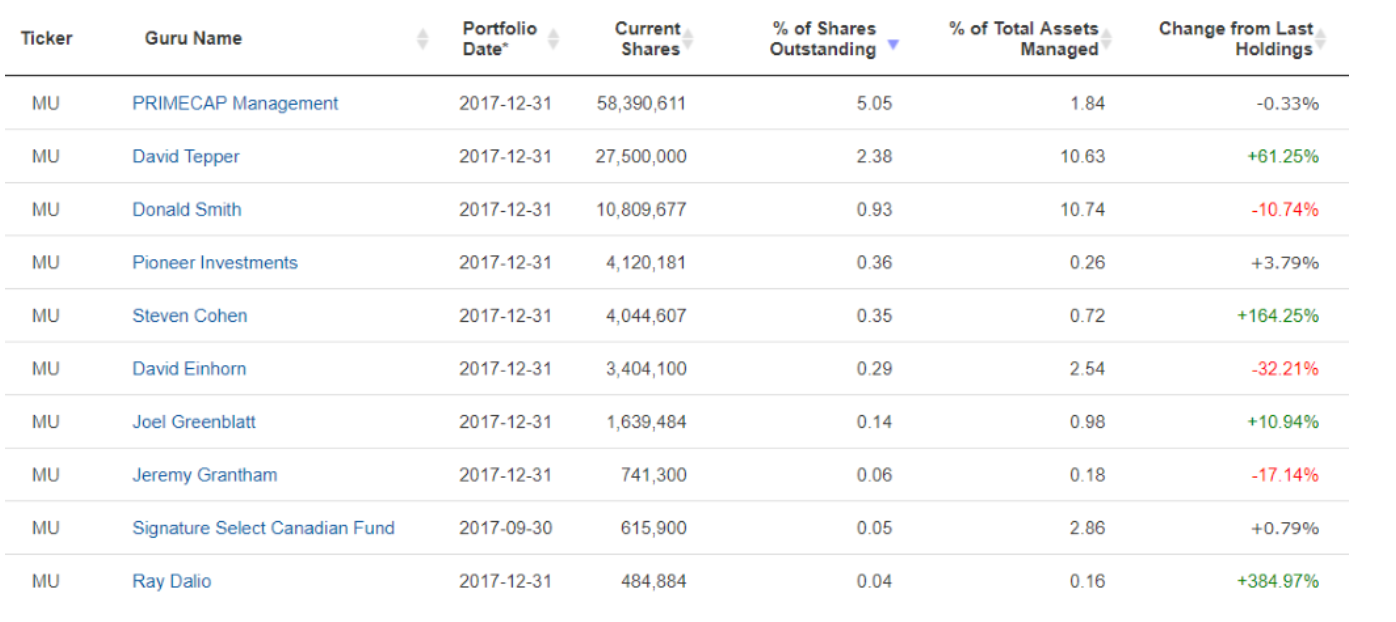Toggle % of Shares Outstanding sort arrow

coord(893,45)
